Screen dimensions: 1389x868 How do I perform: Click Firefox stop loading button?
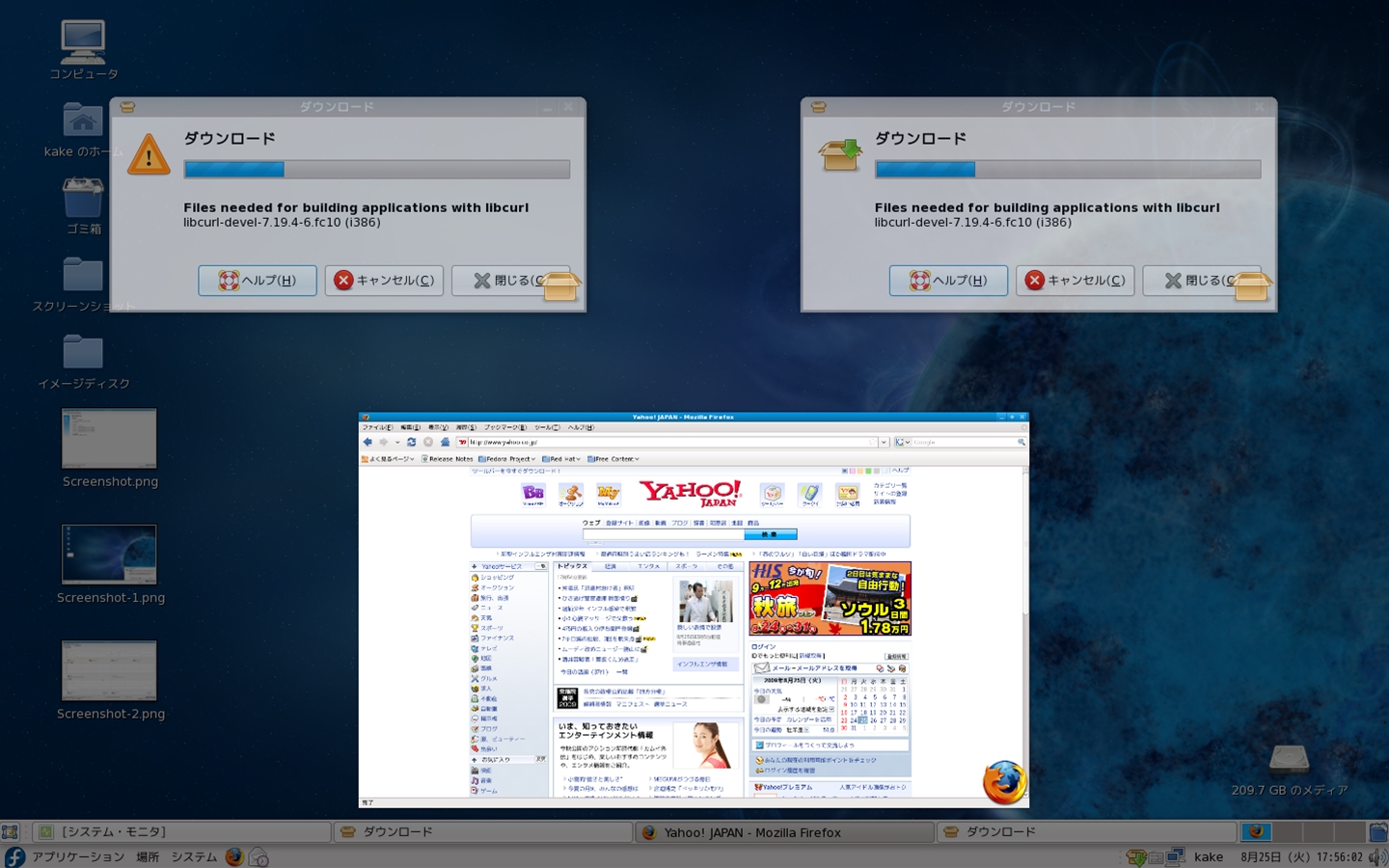(x=427, y=442)
